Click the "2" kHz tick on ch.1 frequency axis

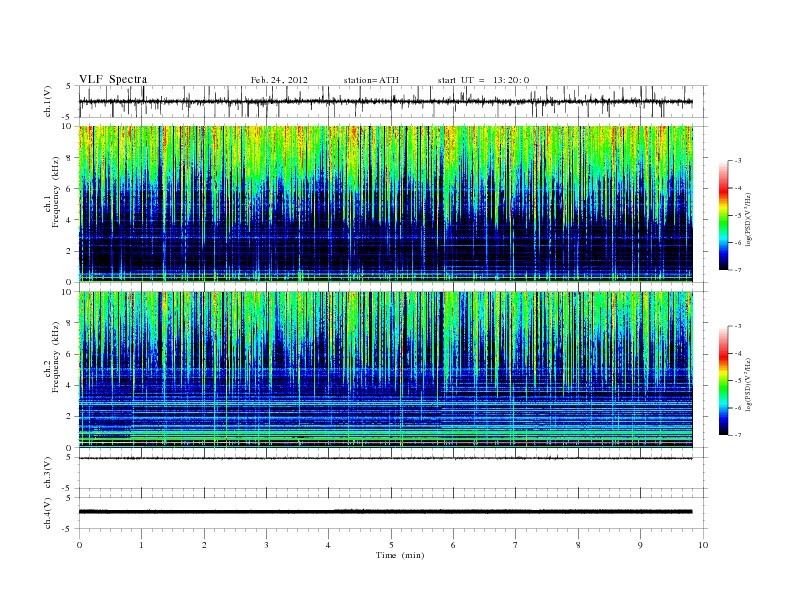tap(69, 251)
